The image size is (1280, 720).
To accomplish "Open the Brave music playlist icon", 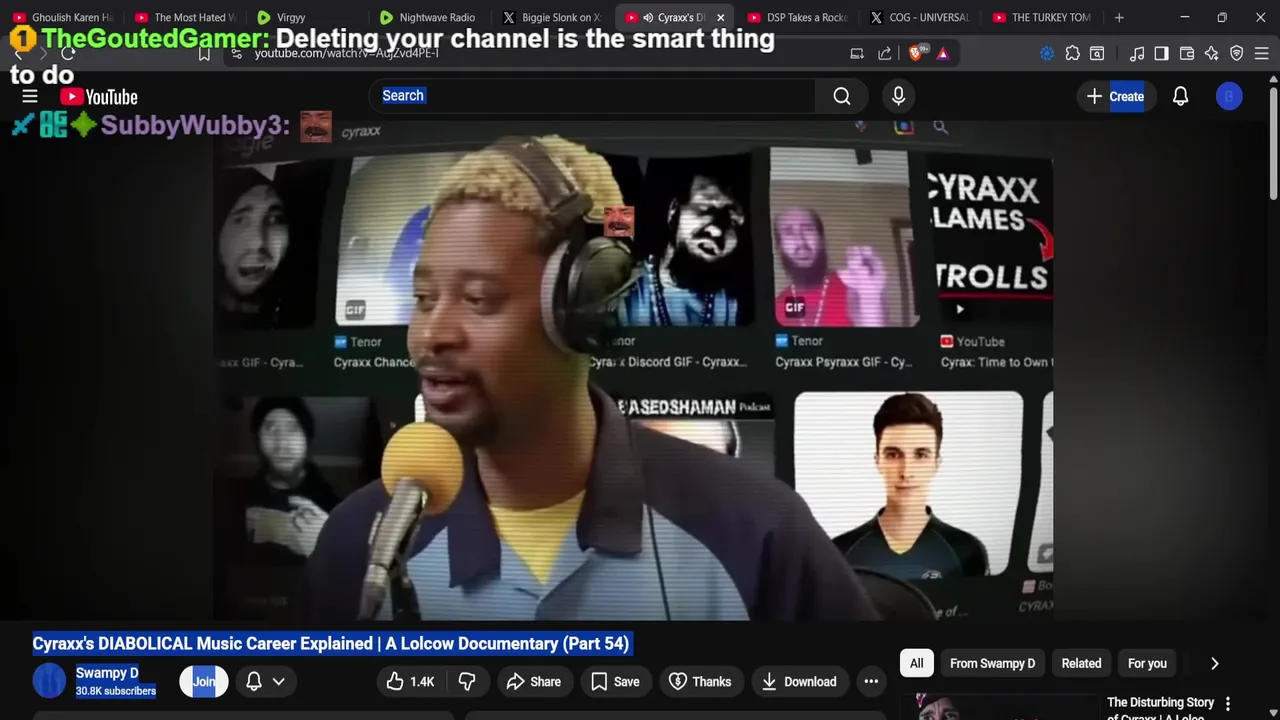I will (x=1137, y=53).
